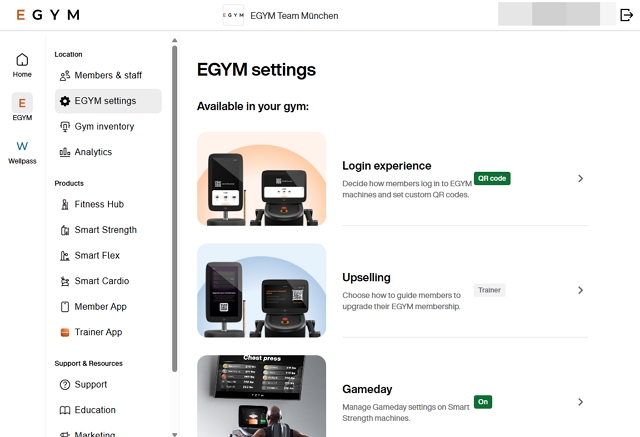
Task: Select EGYM settings menu label
Action: pos(105,101)
